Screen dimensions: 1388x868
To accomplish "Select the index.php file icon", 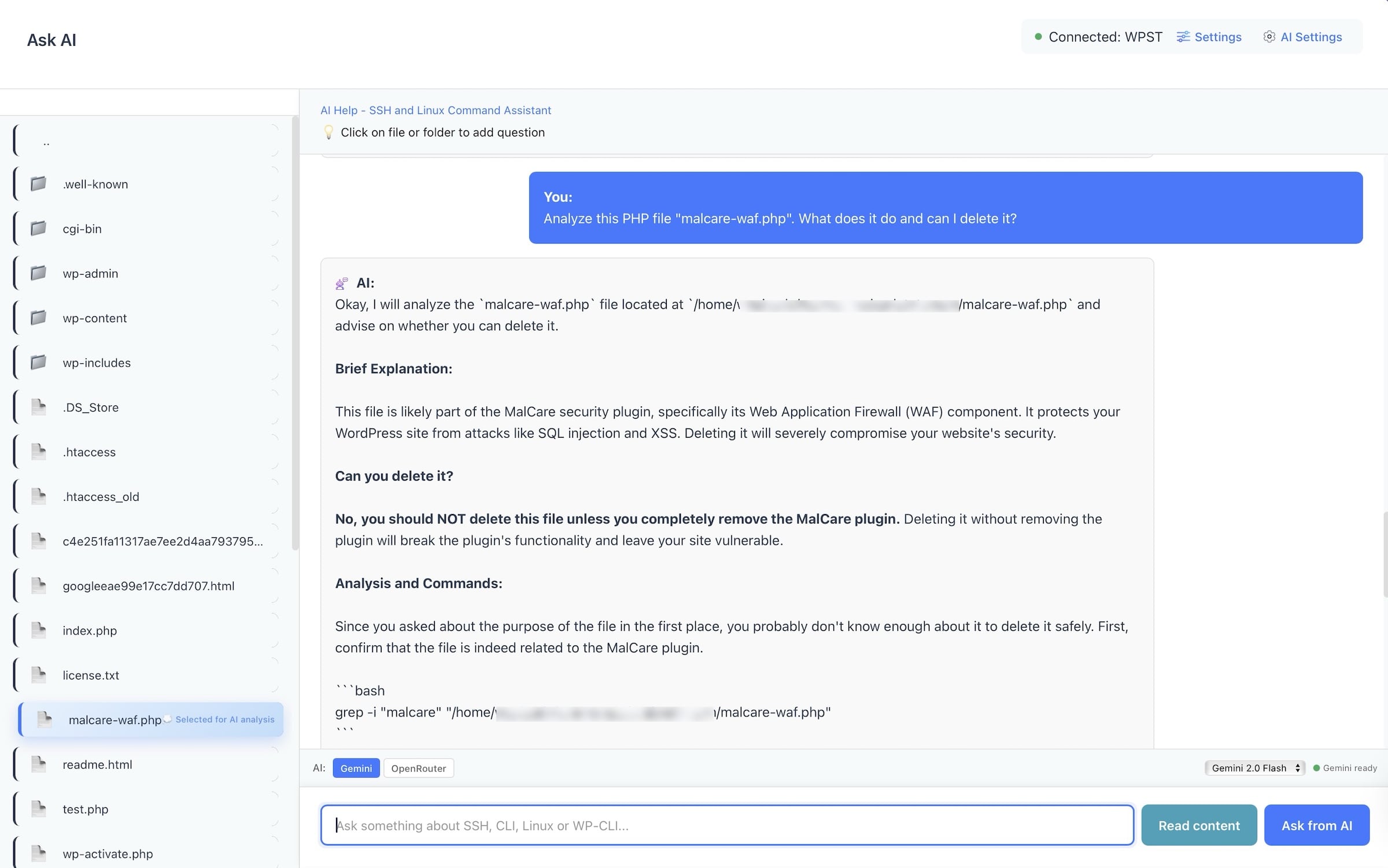I will 38,630.
